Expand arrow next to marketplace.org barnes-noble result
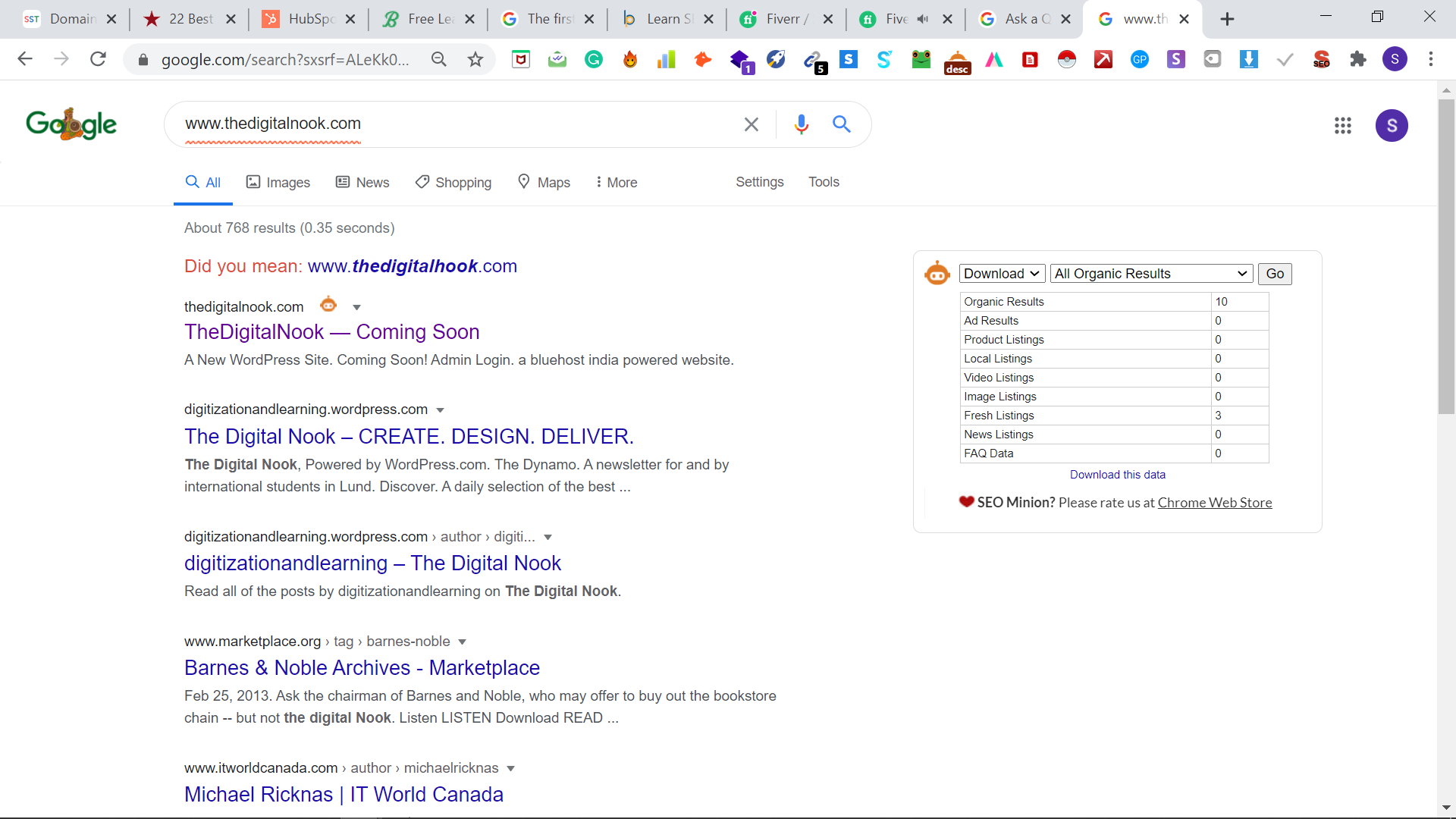The height and width of the screenshot is (819, 1456). point(463,642)
